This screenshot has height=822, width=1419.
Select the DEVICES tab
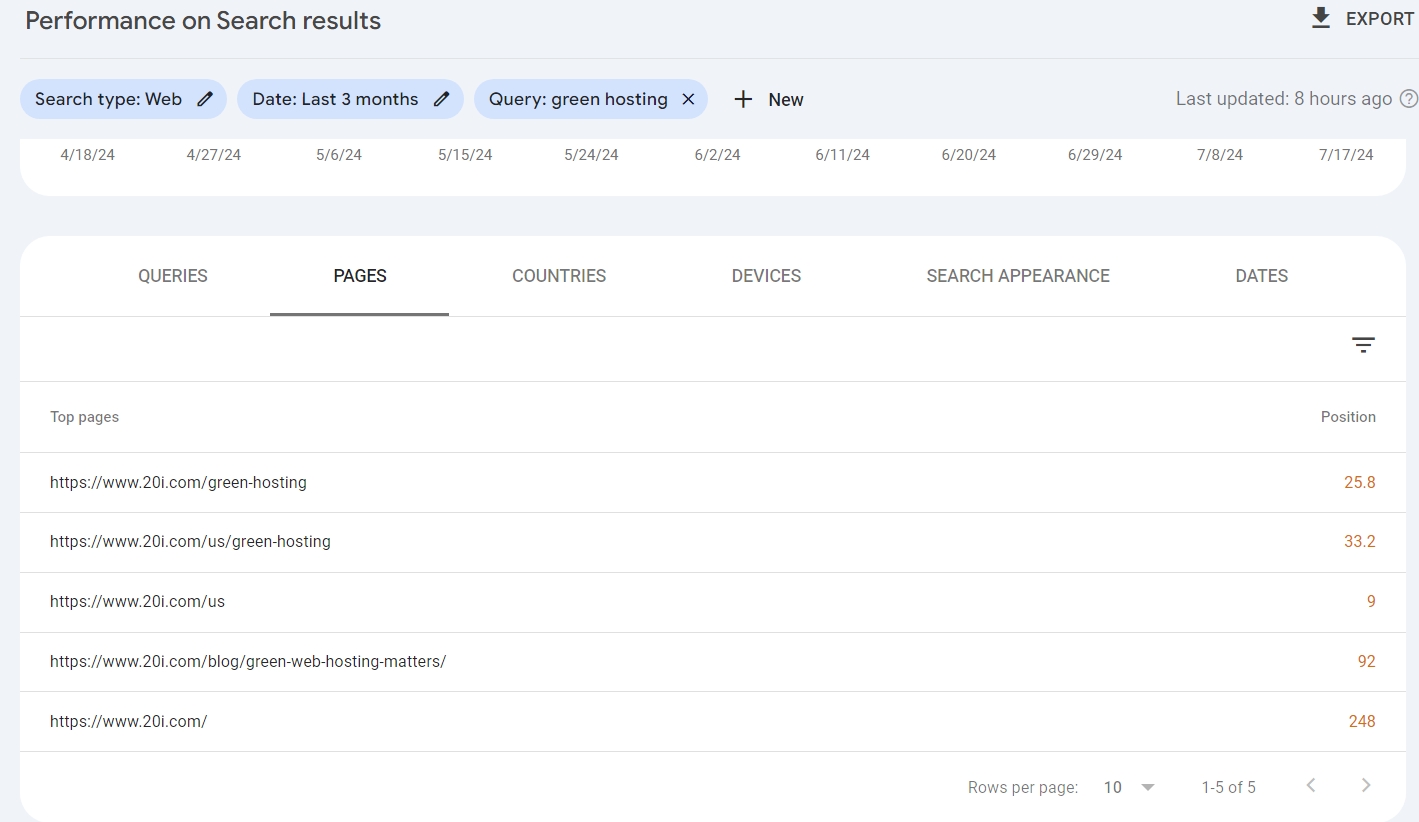766,276
